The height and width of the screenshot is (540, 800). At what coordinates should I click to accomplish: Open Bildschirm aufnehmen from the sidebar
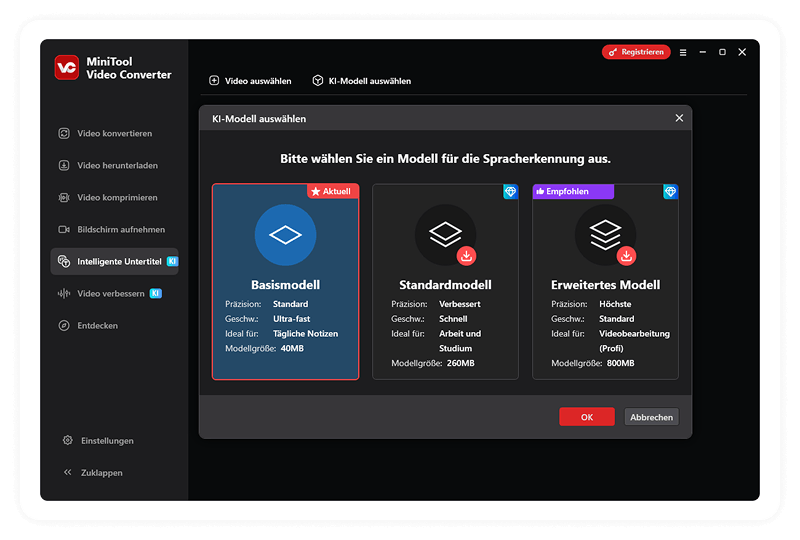click(x=114, y=230)
